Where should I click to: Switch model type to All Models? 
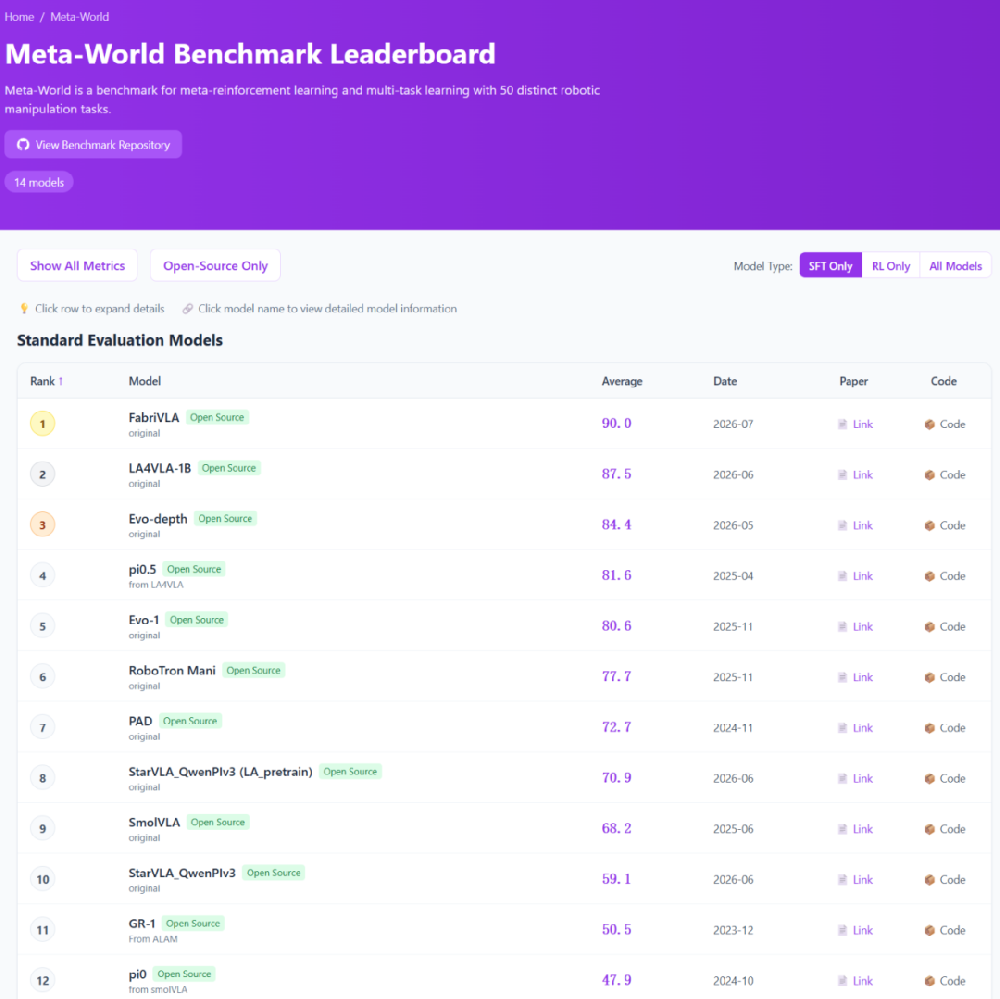pyautogui.click(x=955, y=266)
